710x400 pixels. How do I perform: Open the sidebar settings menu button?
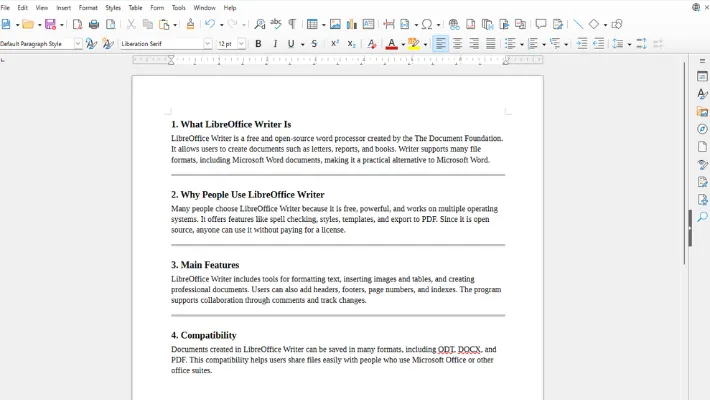[x=702, y=61]
